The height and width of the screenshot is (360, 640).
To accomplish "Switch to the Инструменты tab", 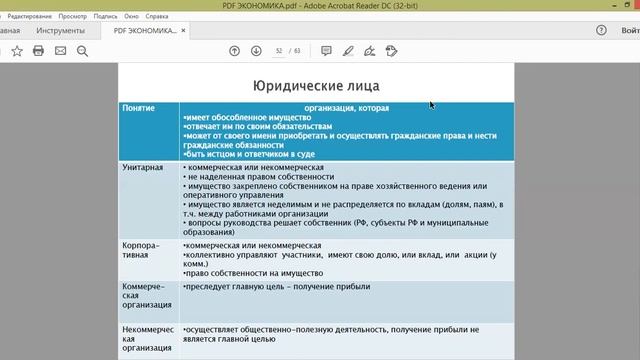I will 60,31.
